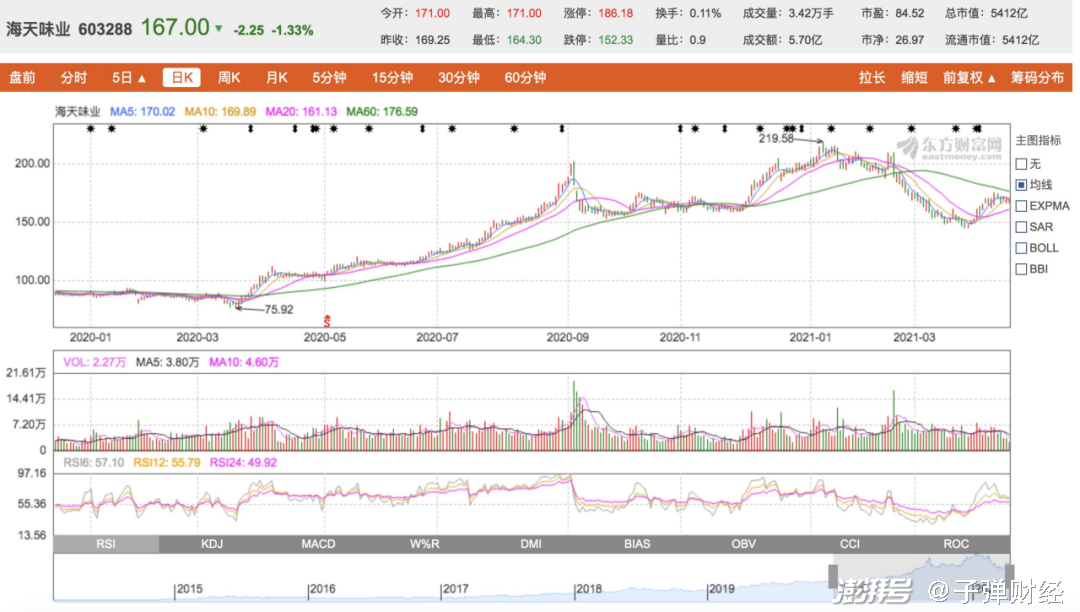Screen dimensions: 1080x612
Task: Click the eastmoney watermark logo
Action: [x=948, y=149]
